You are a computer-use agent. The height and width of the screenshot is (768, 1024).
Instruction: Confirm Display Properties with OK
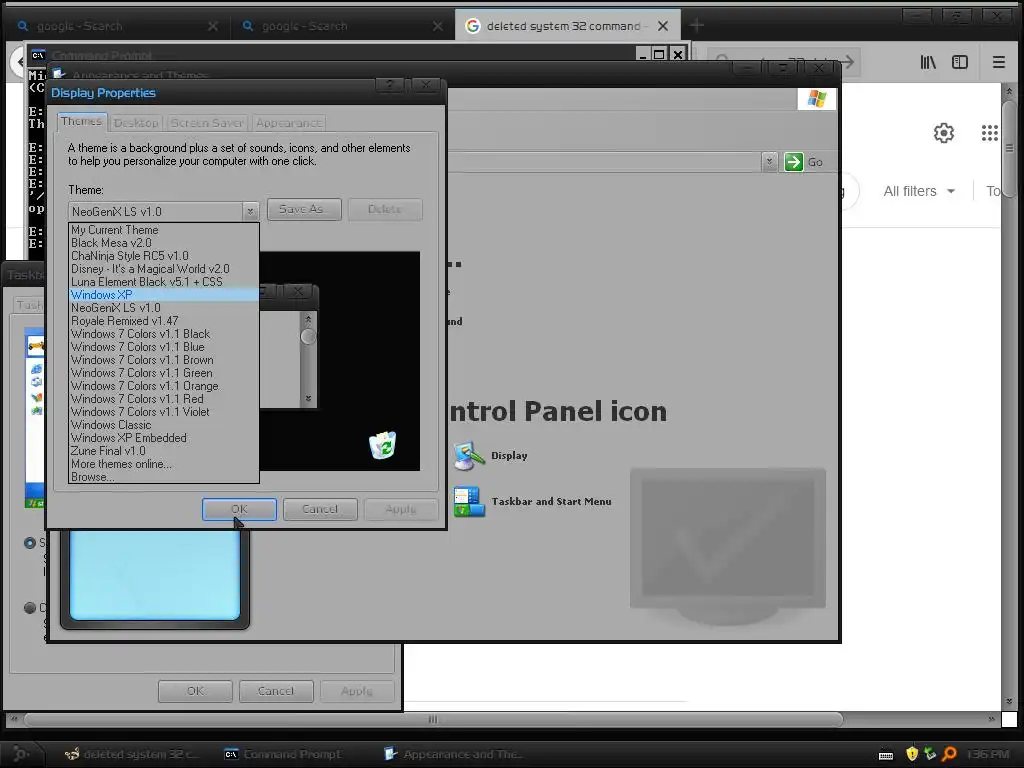(x=239, y=509)
